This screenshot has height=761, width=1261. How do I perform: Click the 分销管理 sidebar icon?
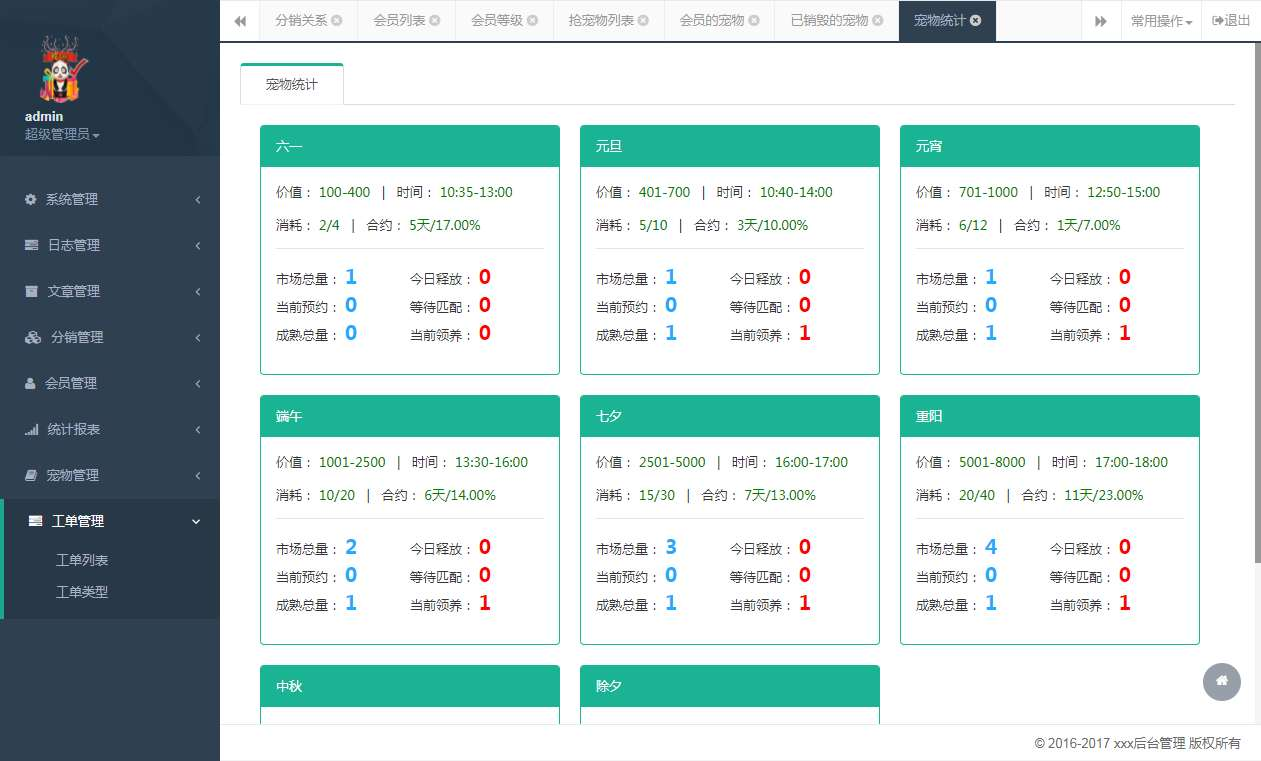33,337
